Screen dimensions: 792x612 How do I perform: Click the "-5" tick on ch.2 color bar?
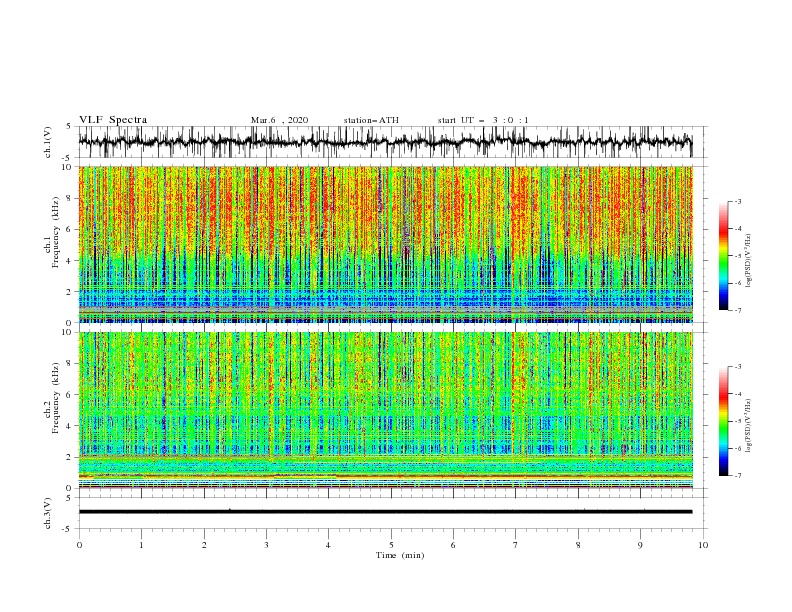point(737,421)
